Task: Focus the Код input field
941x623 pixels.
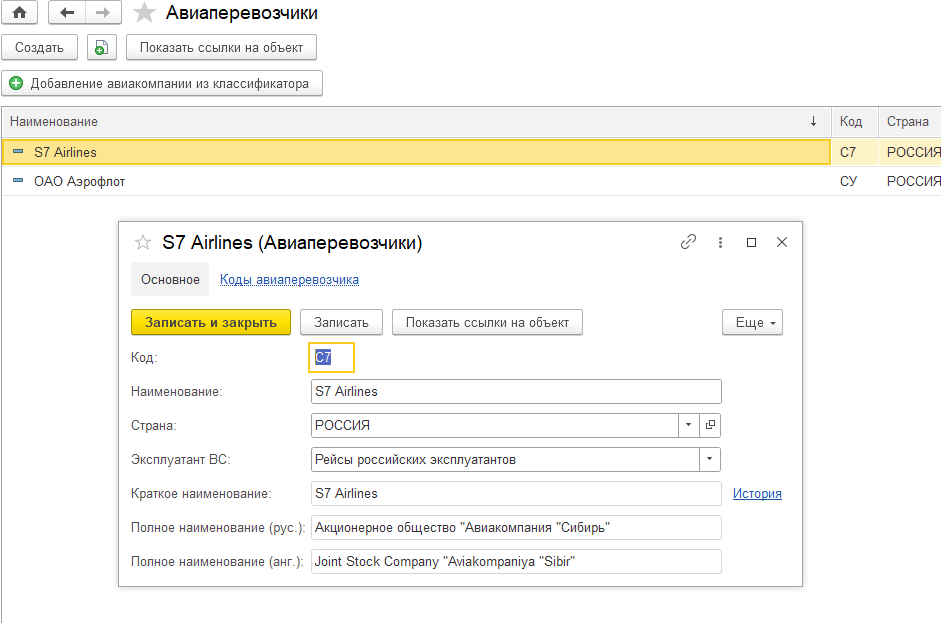Action: 331,357
